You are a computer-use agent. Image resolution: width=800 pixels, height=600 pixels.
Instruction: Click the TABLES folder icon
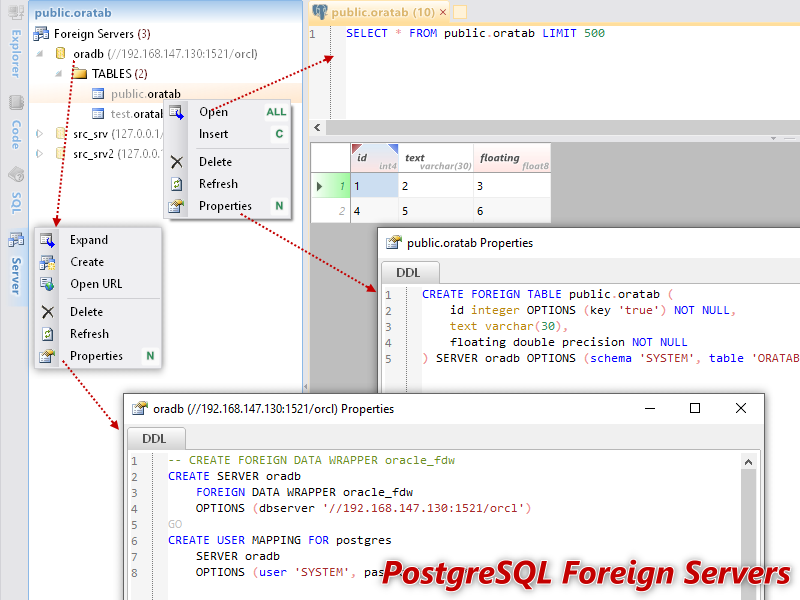(79, 73)
